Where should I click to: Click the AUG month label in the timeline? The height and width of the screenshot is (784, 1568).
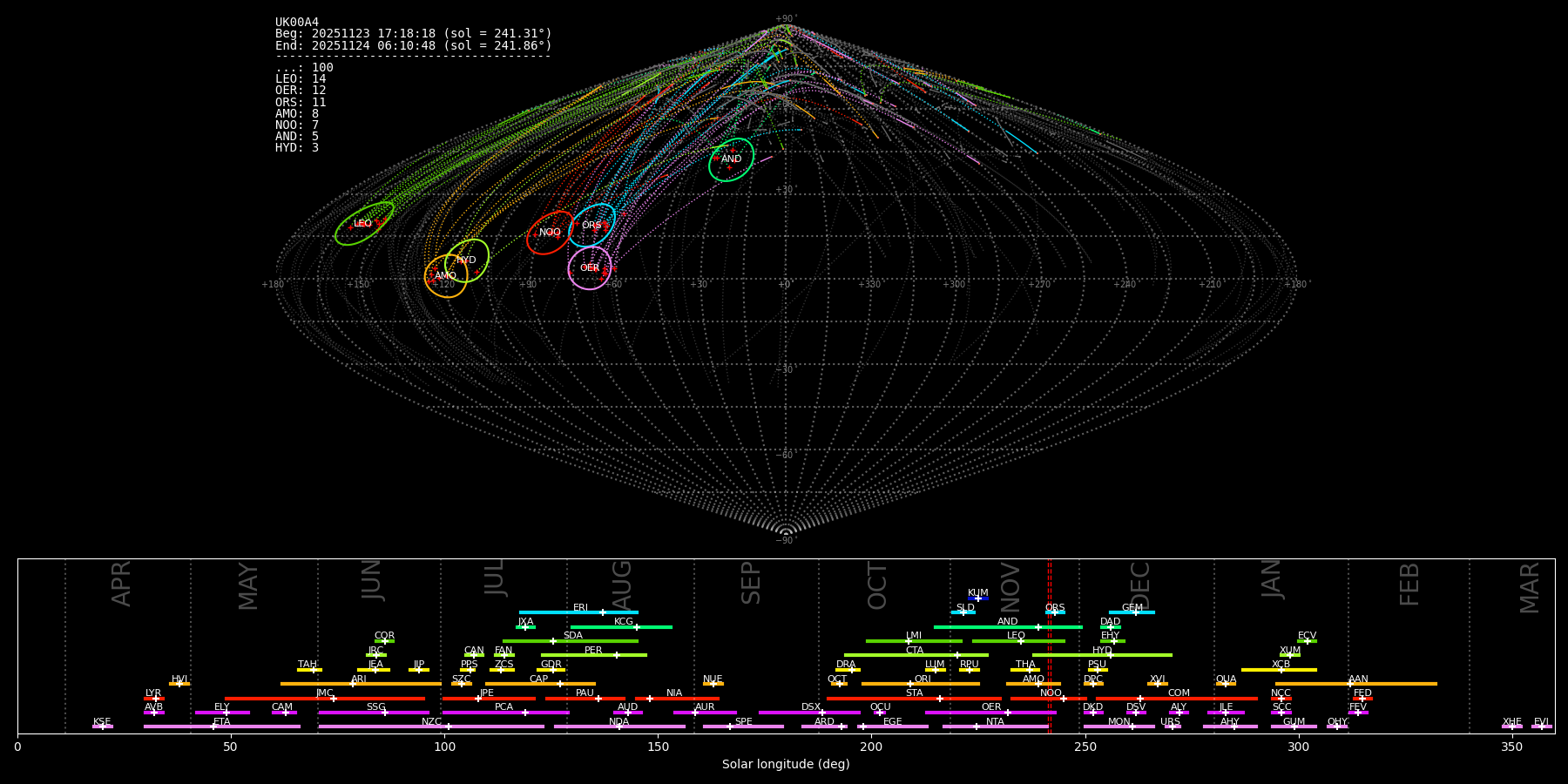622,585
